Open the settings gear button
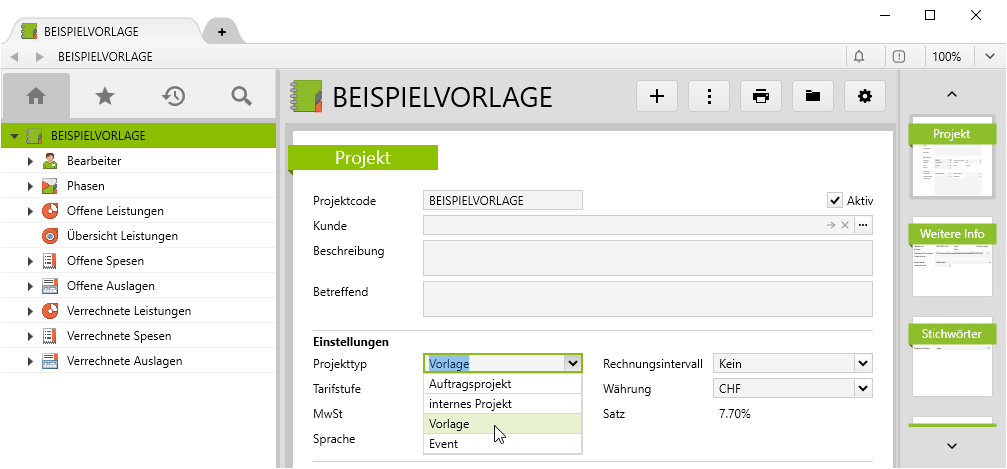The image size is (1007, 469). point(865,96)
